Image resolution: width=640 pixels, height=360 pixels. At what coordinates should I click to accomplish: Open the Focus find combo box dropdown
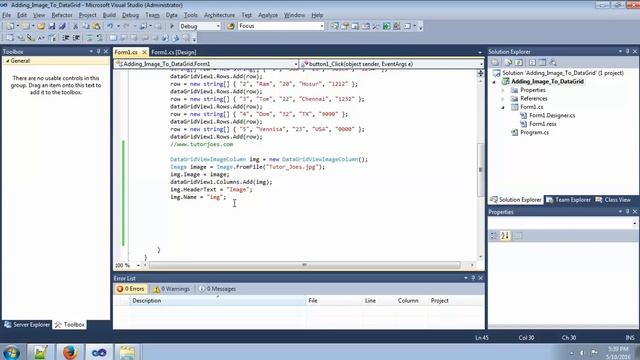[322, 26]
